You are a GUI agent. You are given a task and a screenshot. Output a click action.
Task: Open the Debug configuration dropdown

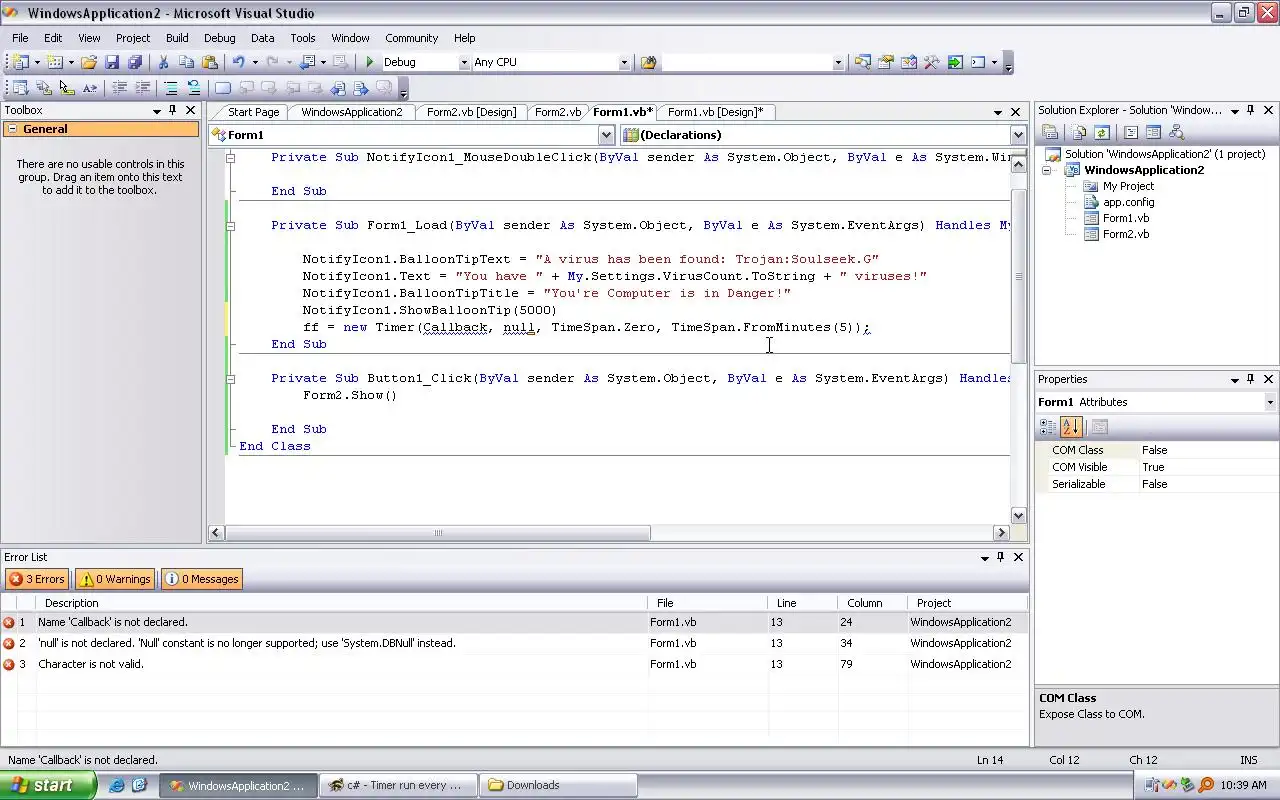(463, 62)
